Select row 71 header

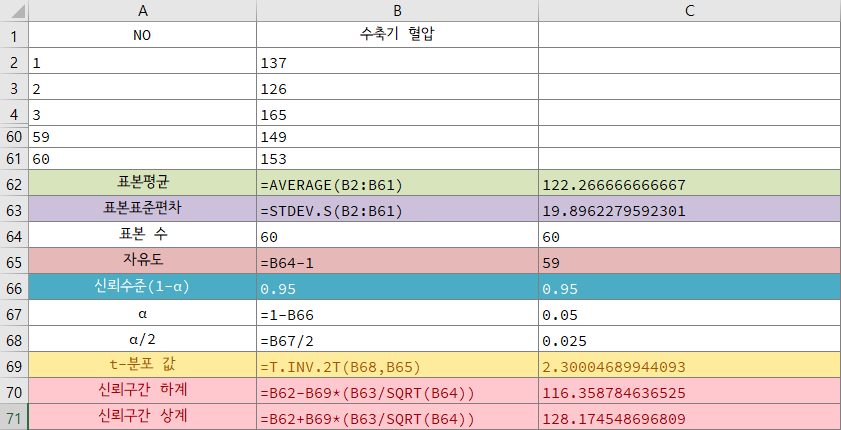(x=14, y=418)
